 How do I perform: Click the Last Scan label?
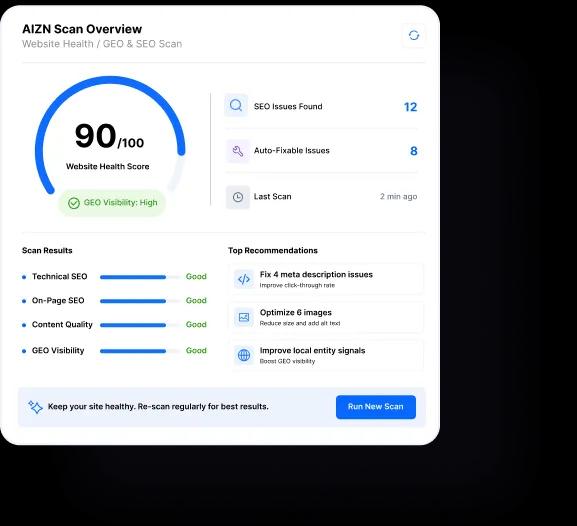point(272,197)
